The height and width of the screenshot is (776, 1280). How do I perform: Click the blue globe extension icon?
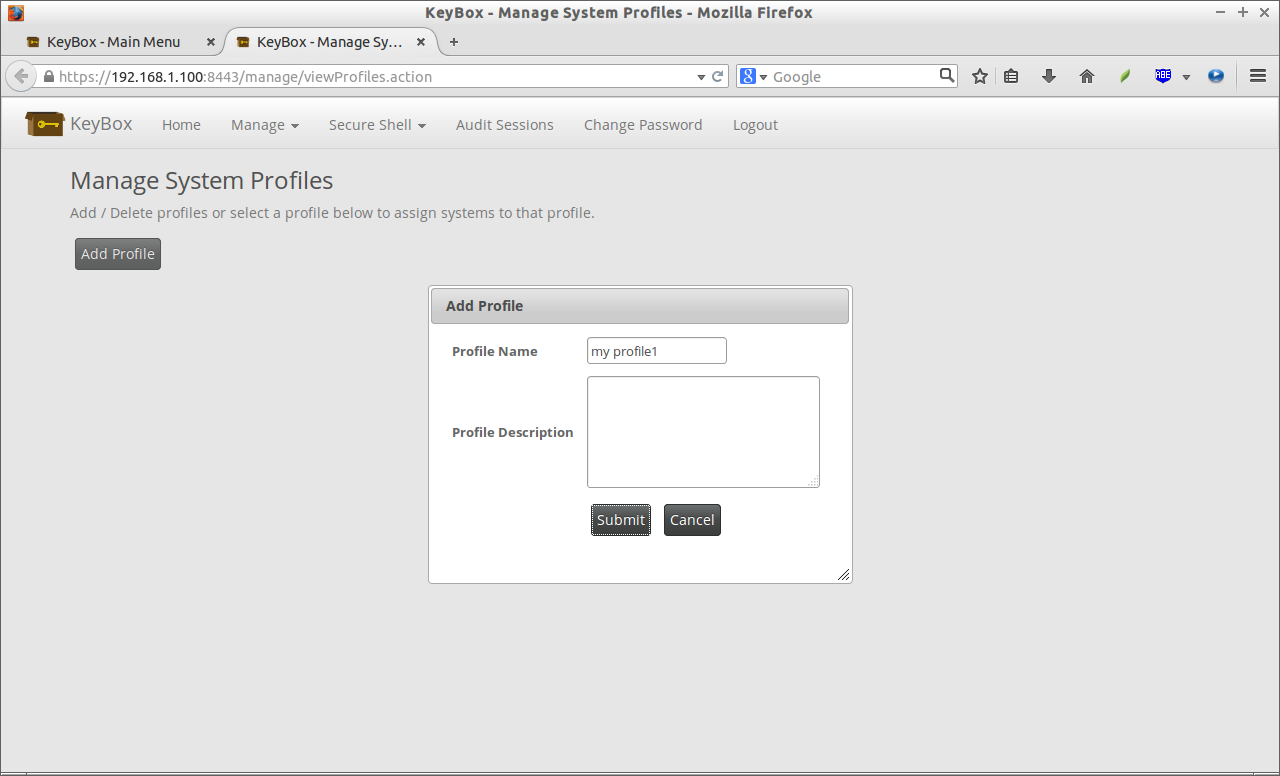(x=1216, y=76)
